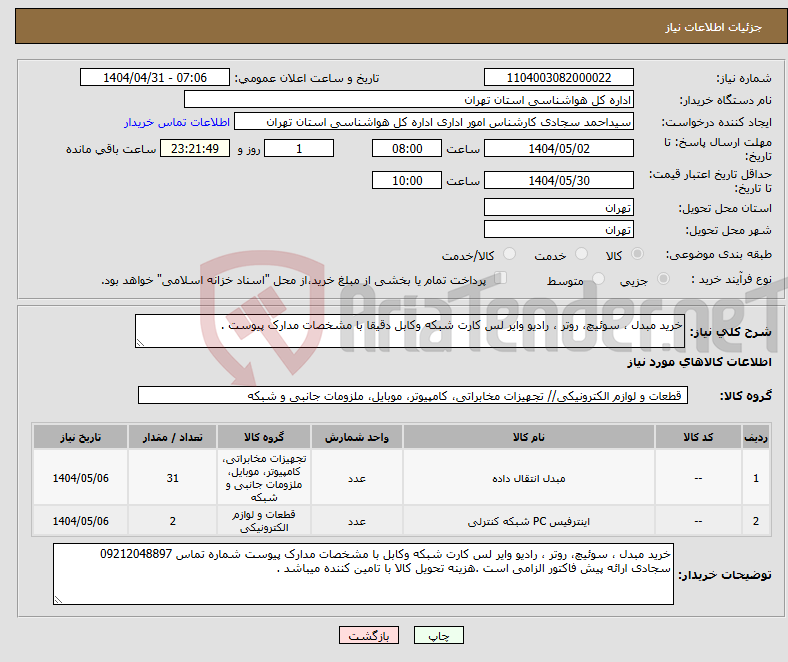This screenshot has width=788, height=662.
Task: Click the تاریخ نیاز column header
Action: [80, 437]
